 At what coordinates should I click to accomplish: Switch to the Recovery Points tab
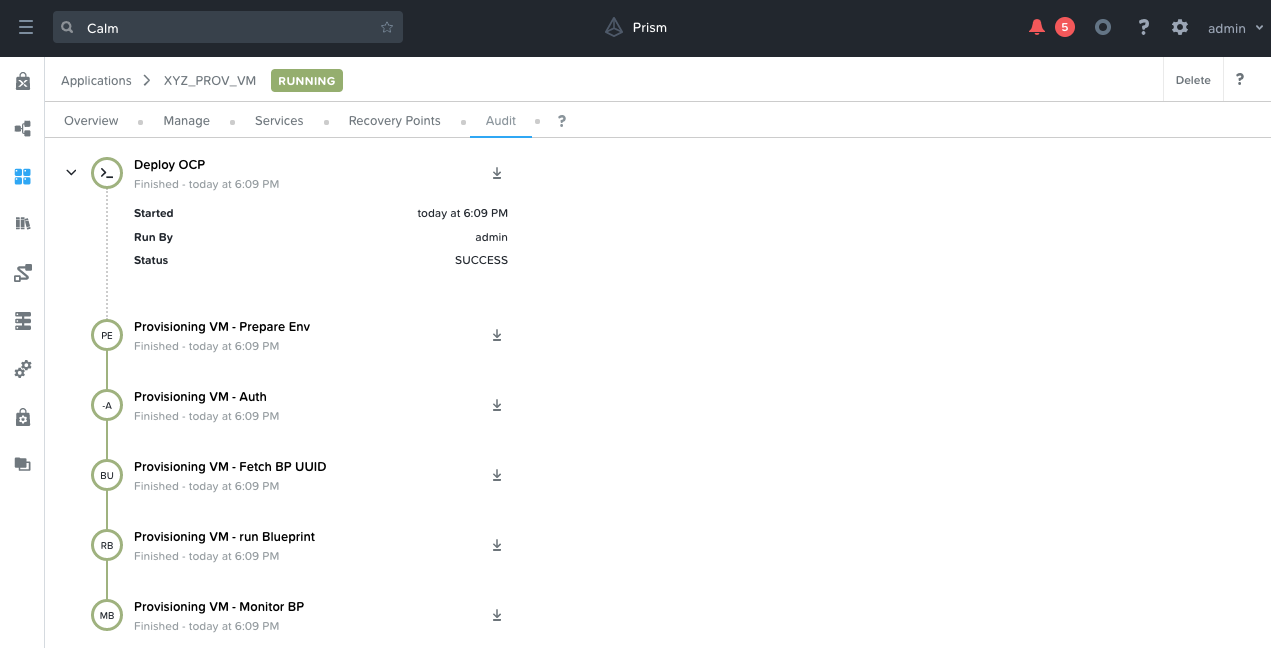pyautogui.click(x=394, y=121)
